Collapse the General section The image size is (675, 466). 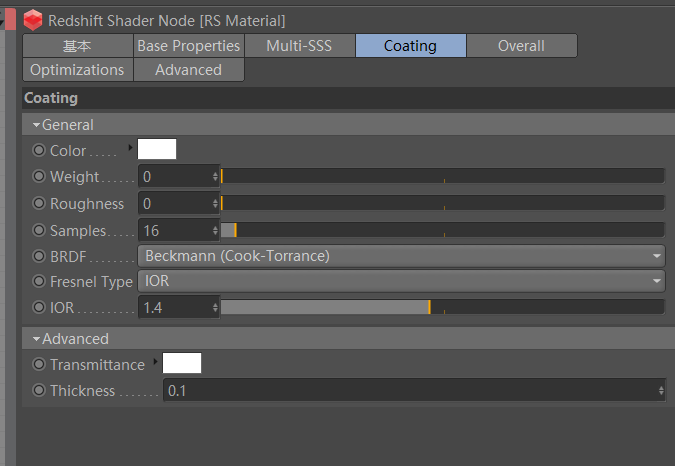coord(37,125)
